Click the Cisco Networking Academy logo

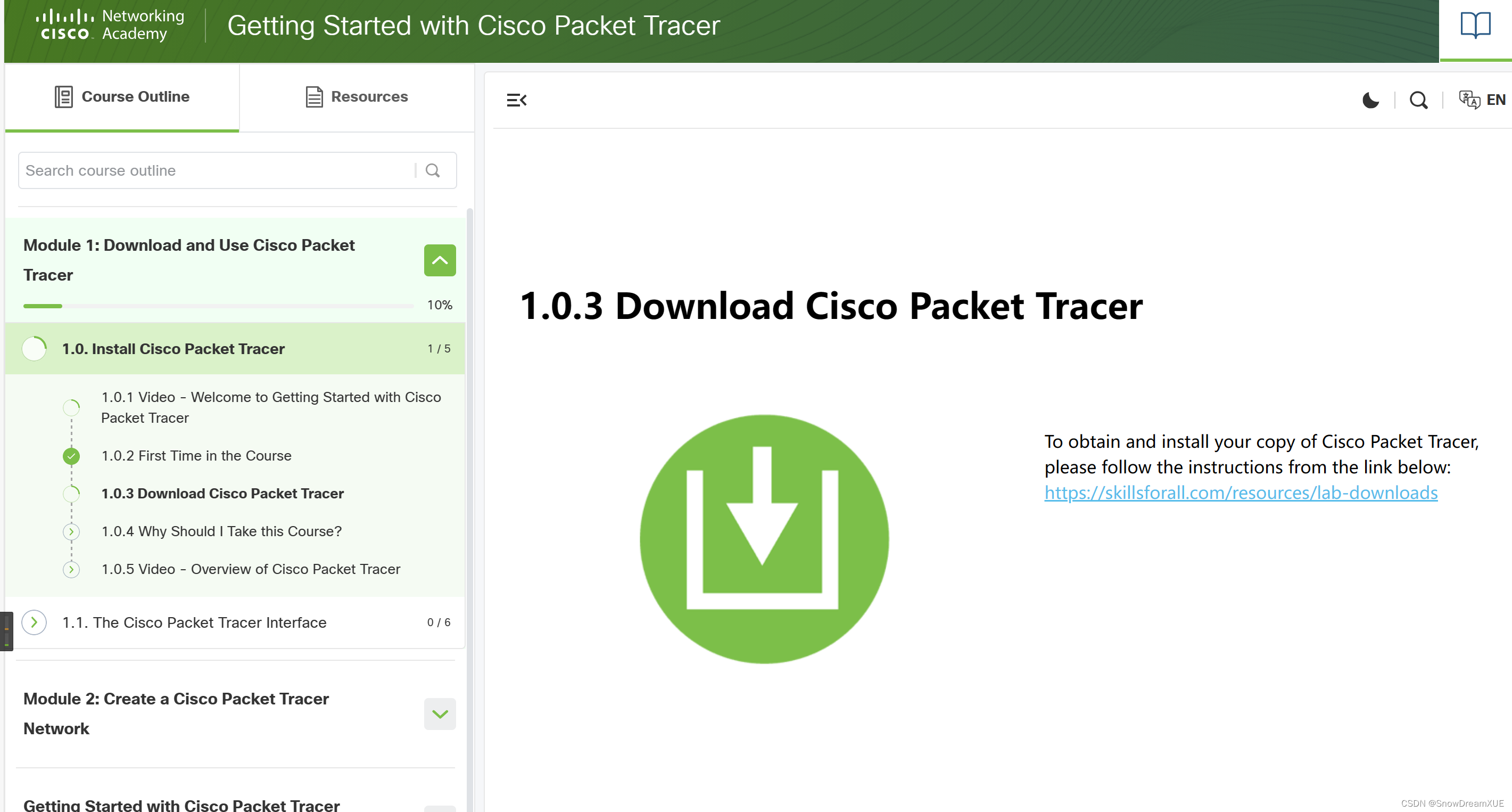pos(110,25)
